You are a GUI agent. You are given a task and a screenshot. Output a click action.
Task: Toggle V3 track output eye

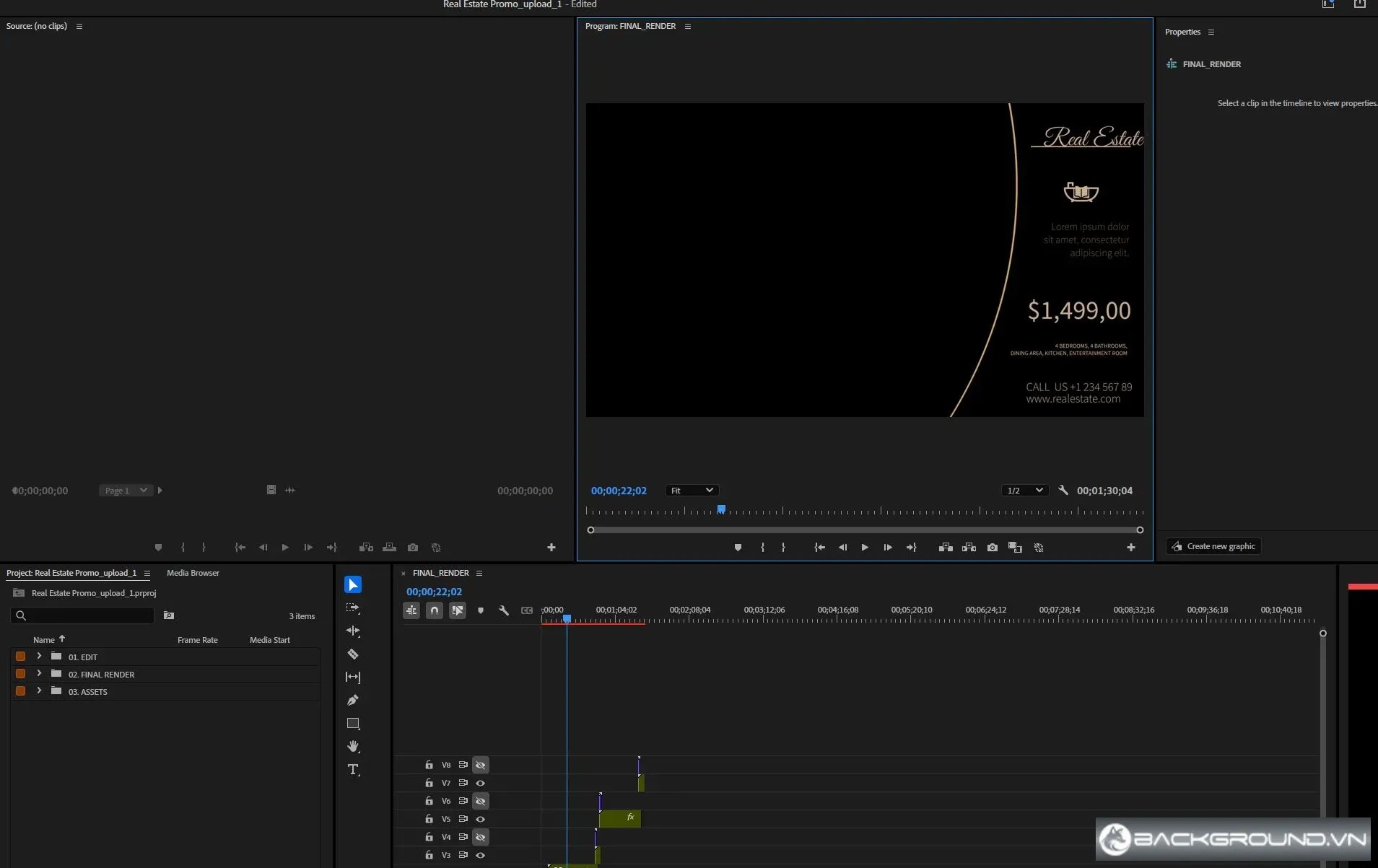coord(481,855)
